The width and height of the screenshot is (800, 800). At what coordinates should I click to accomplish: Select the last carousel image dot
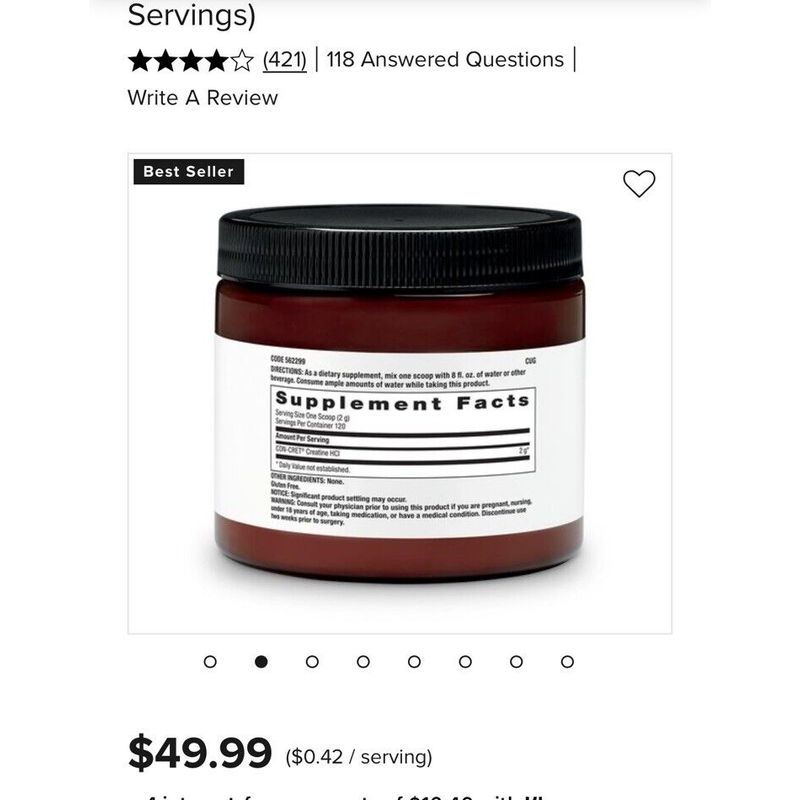coord(567,662)
